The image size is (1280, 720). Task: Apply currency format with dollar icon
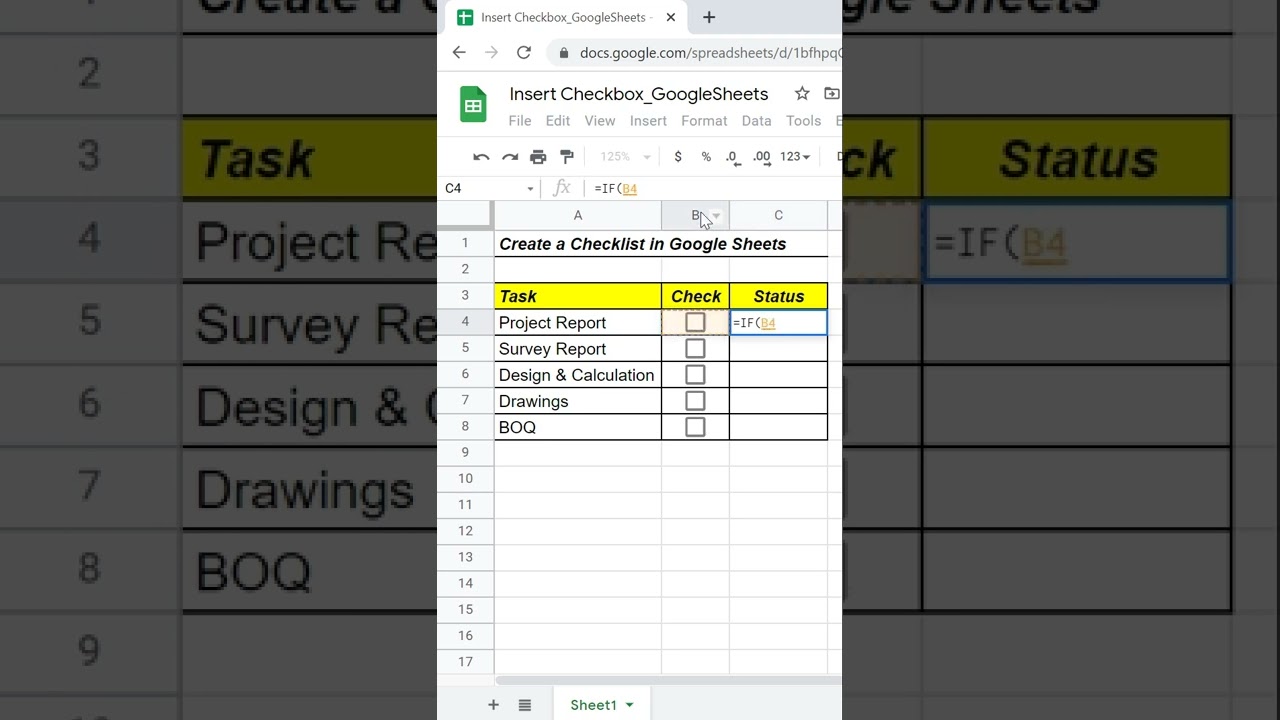pos(678,157)
